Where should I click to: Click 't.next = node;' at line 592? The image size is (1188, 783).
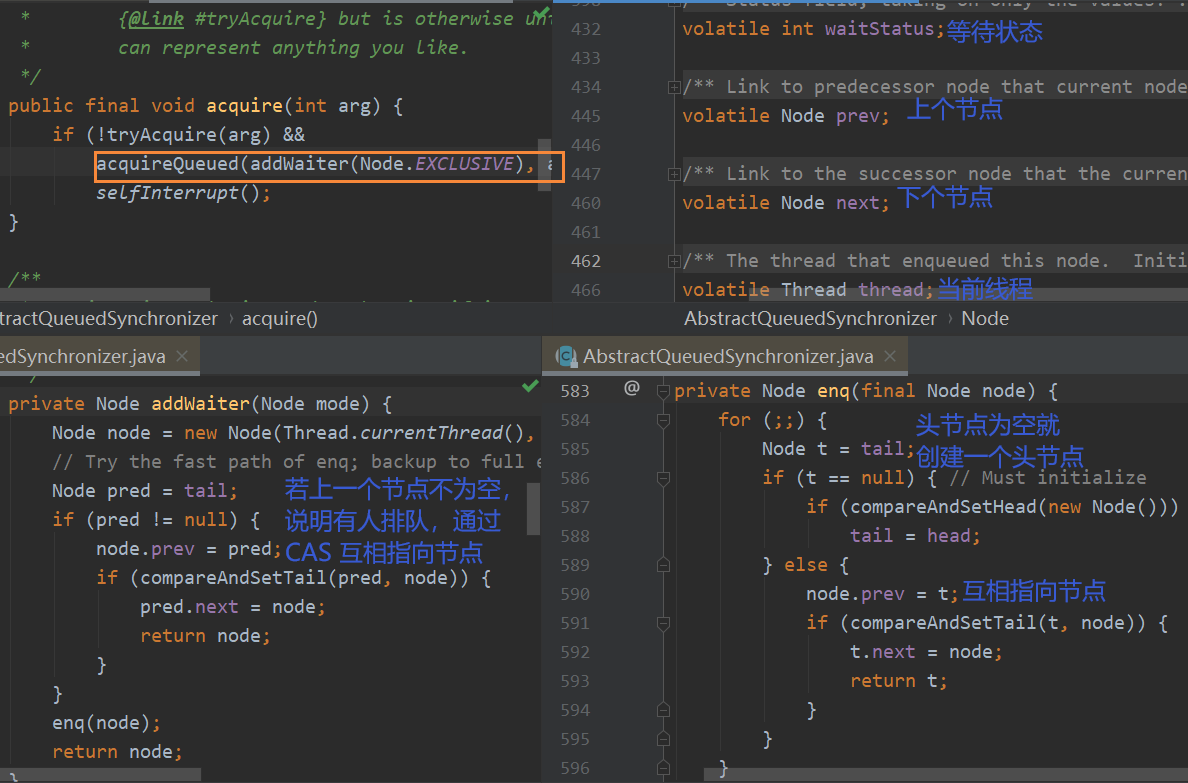[x=926, y=652]
